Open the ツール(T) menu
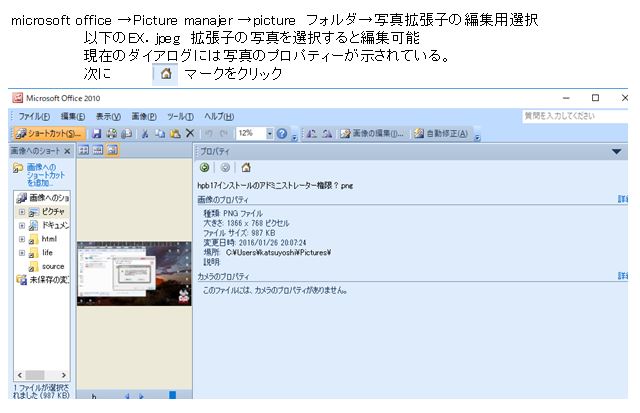 [x=180, y=116]
